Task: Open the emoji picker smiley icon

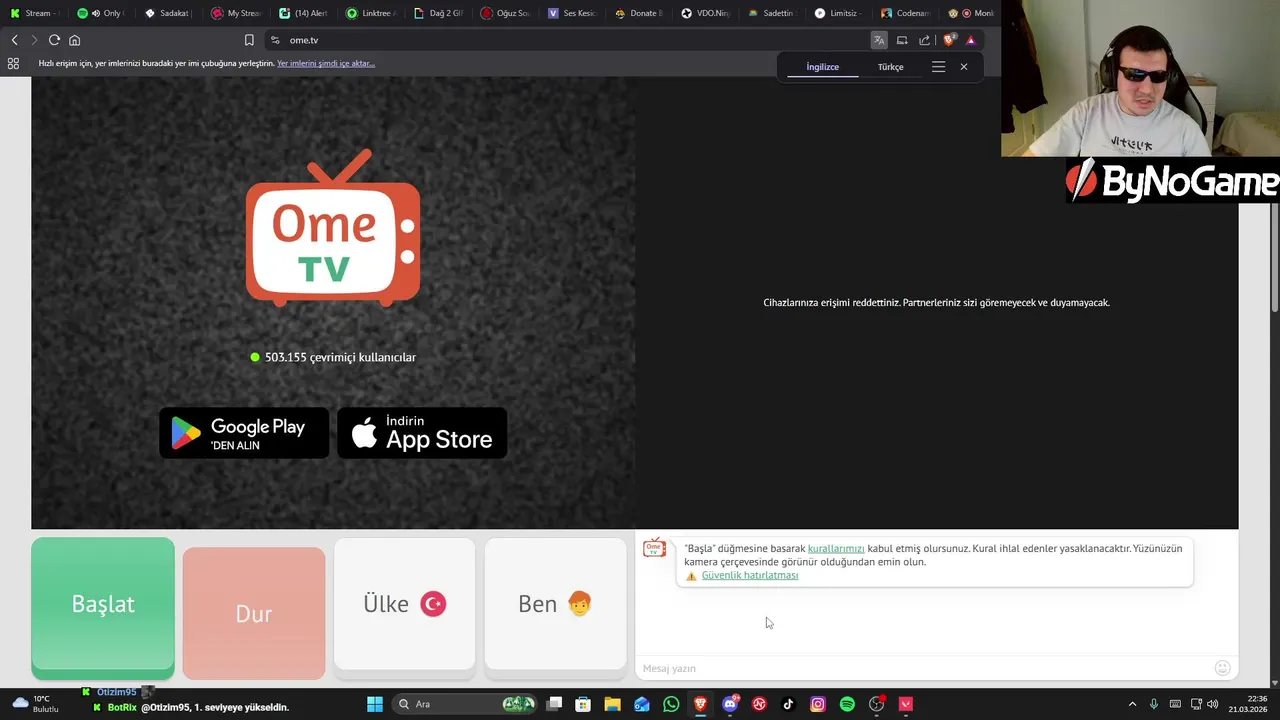Action: pyautogui.click(x=1222, y=668)
